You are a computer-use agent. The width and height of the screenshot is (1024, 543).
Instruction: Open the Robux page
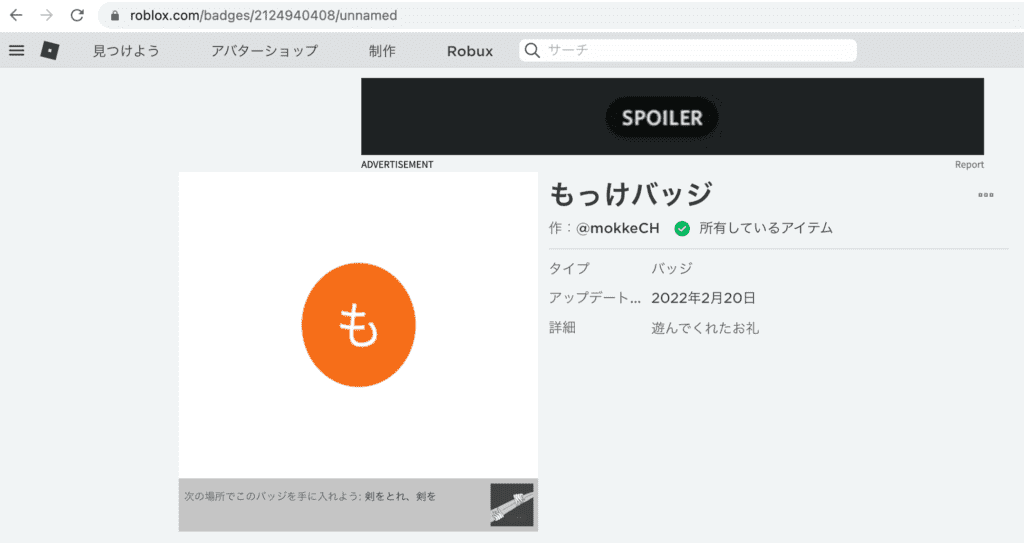coord(470,51)
